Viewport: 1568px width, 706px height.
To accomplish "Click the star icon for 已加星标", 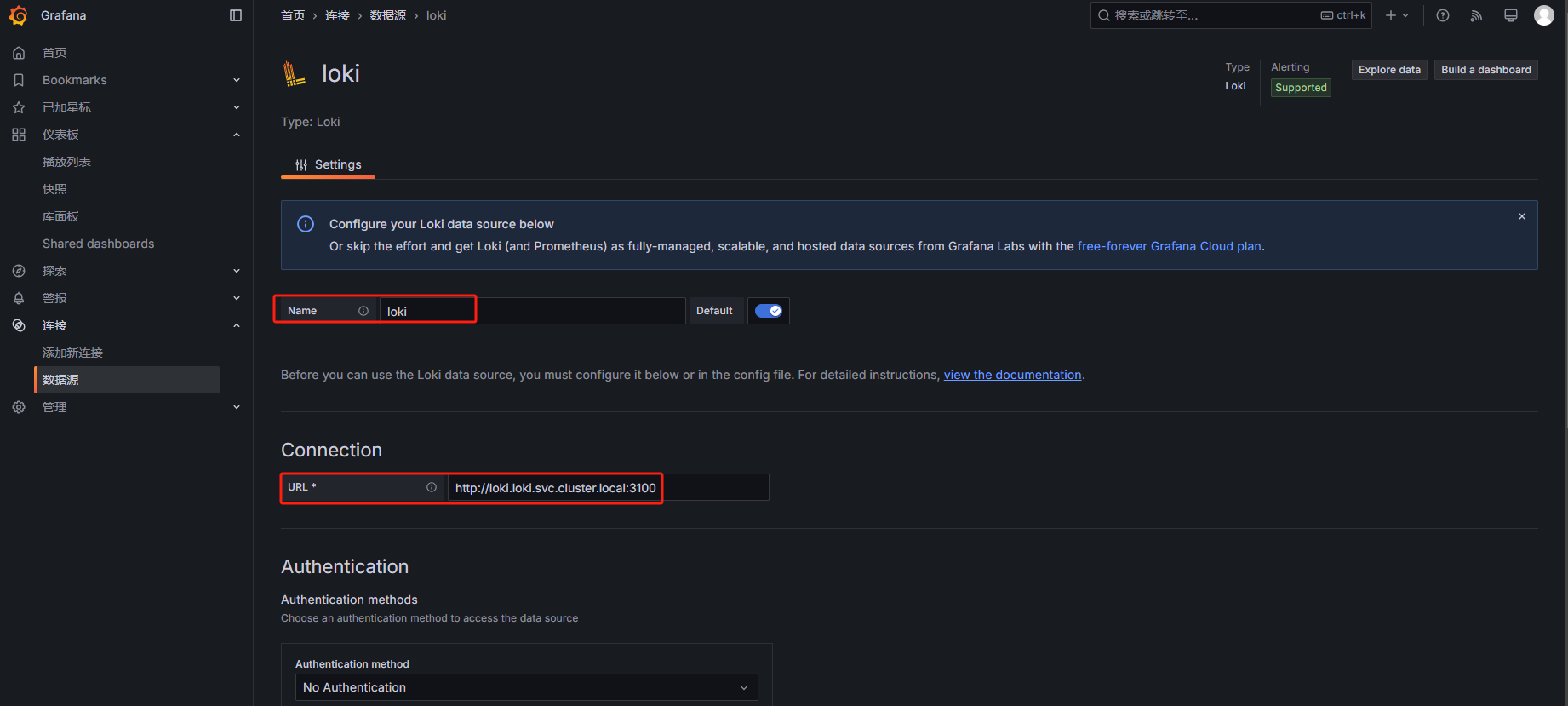I will [19, 107].
